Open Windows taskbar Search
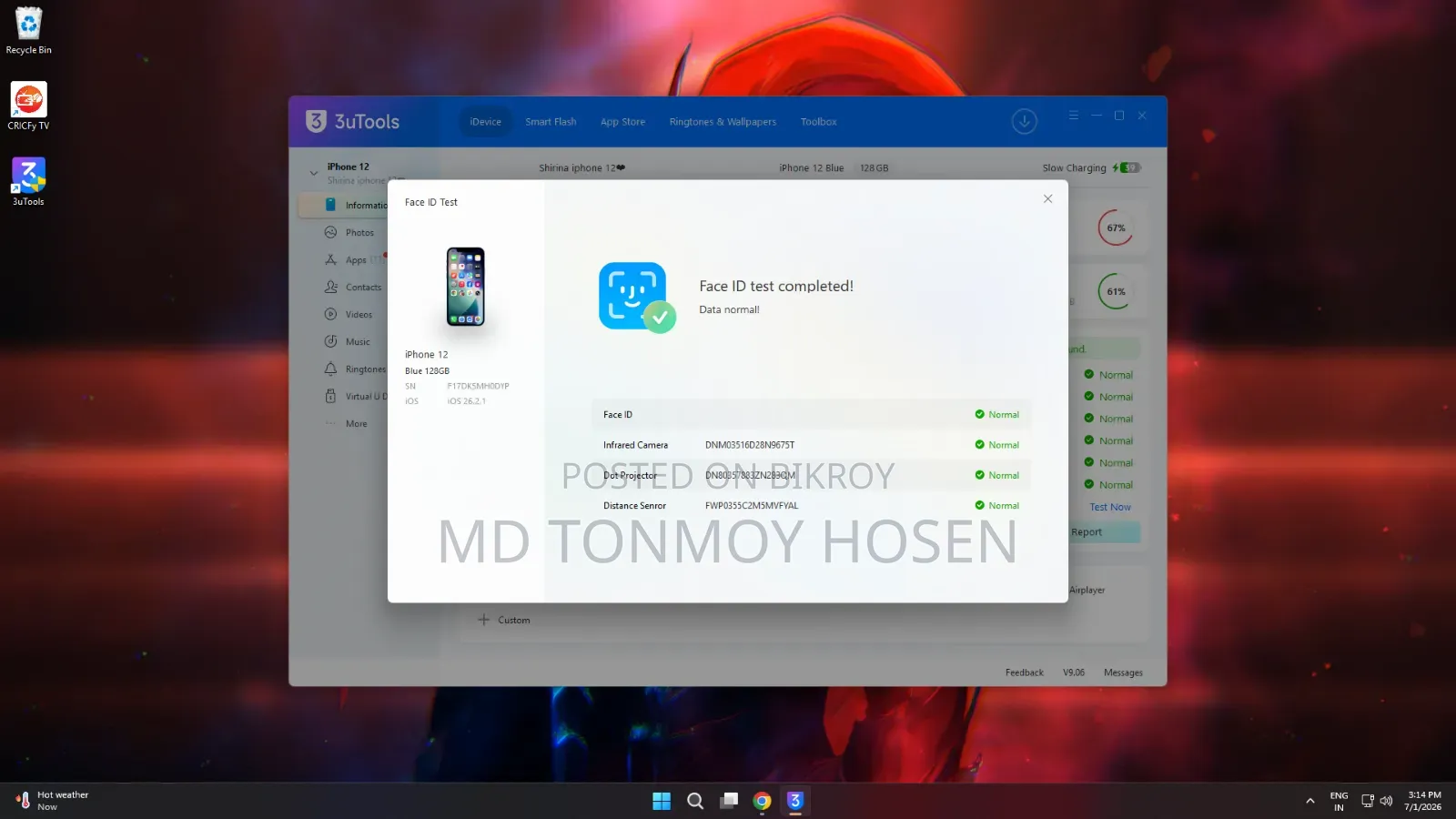The height and width of the screenshot is (819, 1456). (x=695, y=801)
